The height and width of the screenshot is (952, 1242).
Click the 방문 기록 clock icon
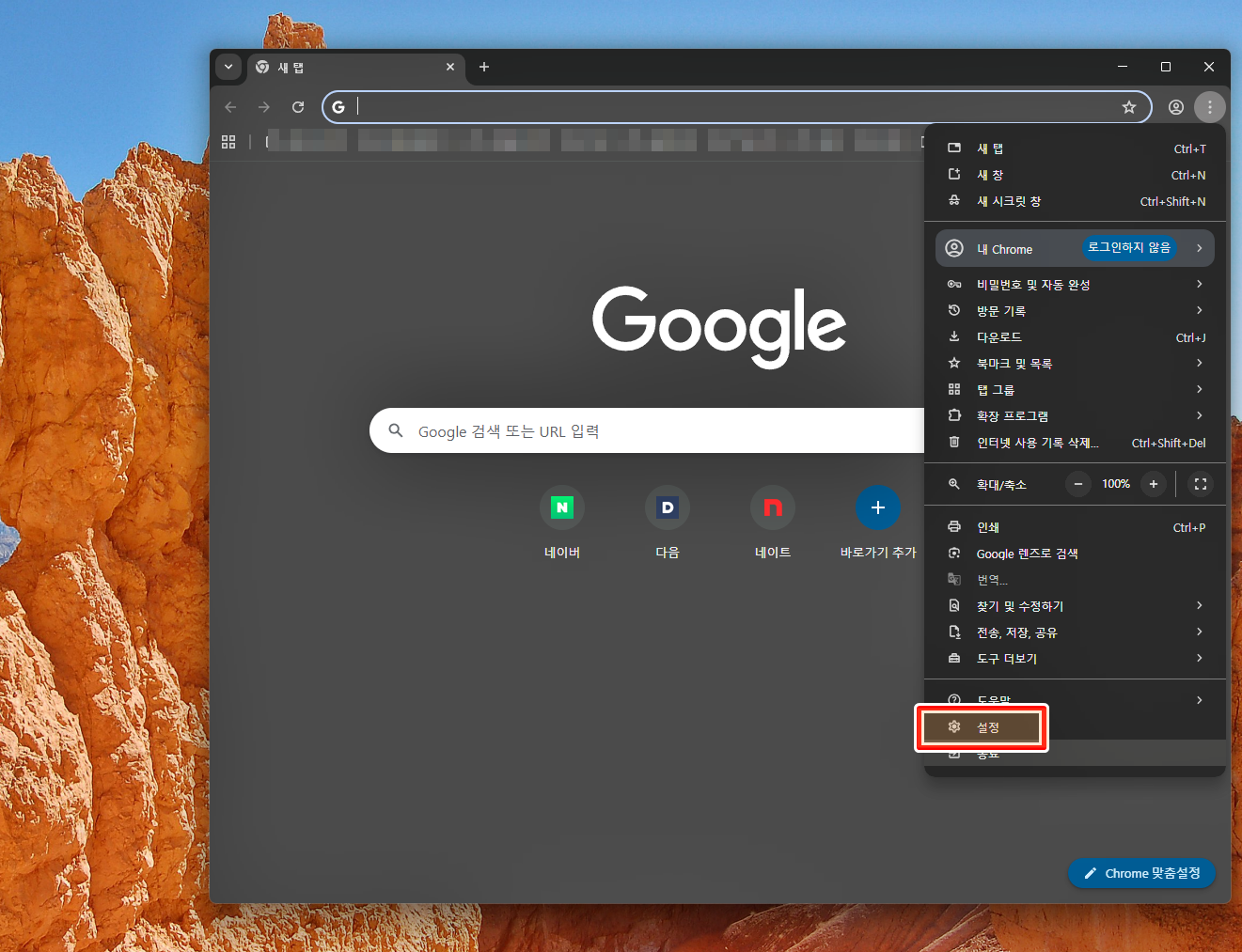(954, 310)
